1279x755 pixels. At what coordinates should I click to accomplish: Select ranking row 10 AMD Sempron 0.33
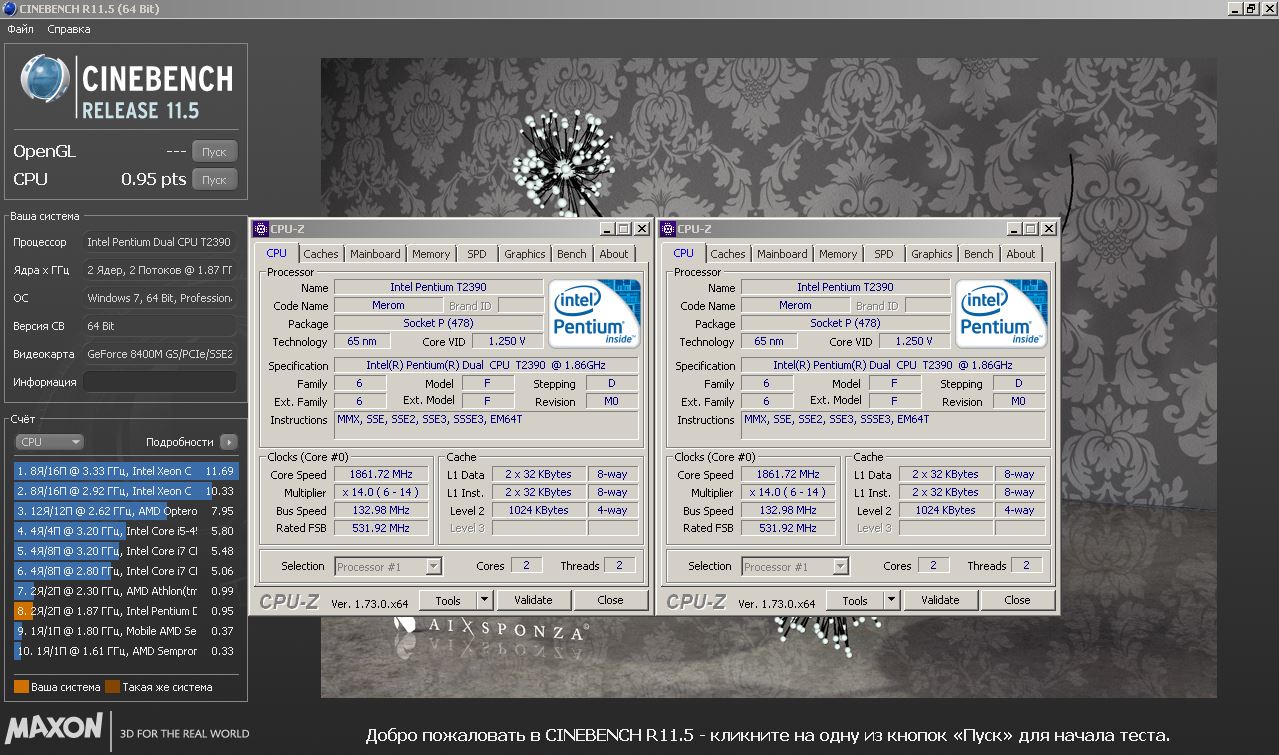point(125,651)
